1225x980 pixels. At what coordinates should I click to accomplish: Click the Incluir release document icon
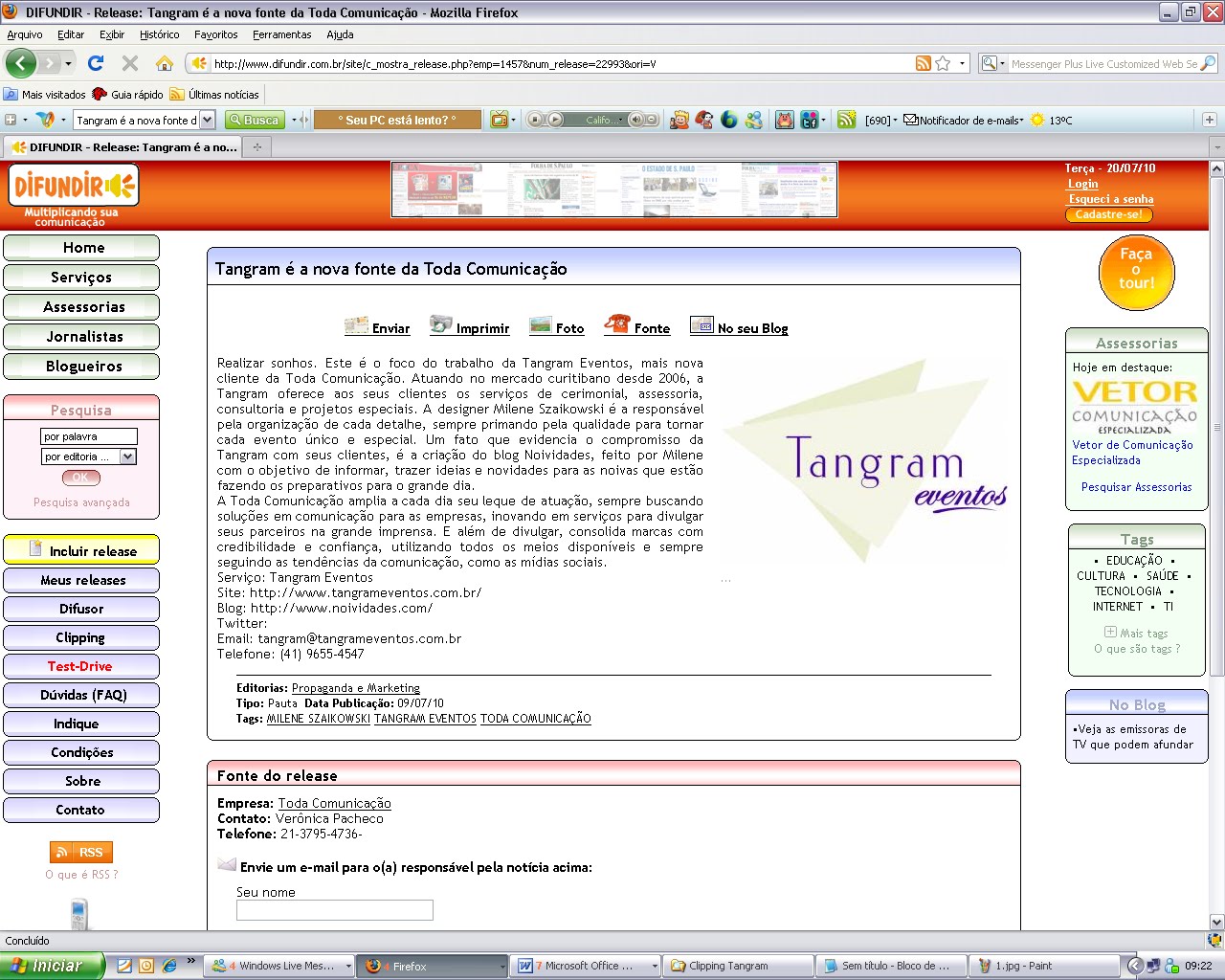35,549
